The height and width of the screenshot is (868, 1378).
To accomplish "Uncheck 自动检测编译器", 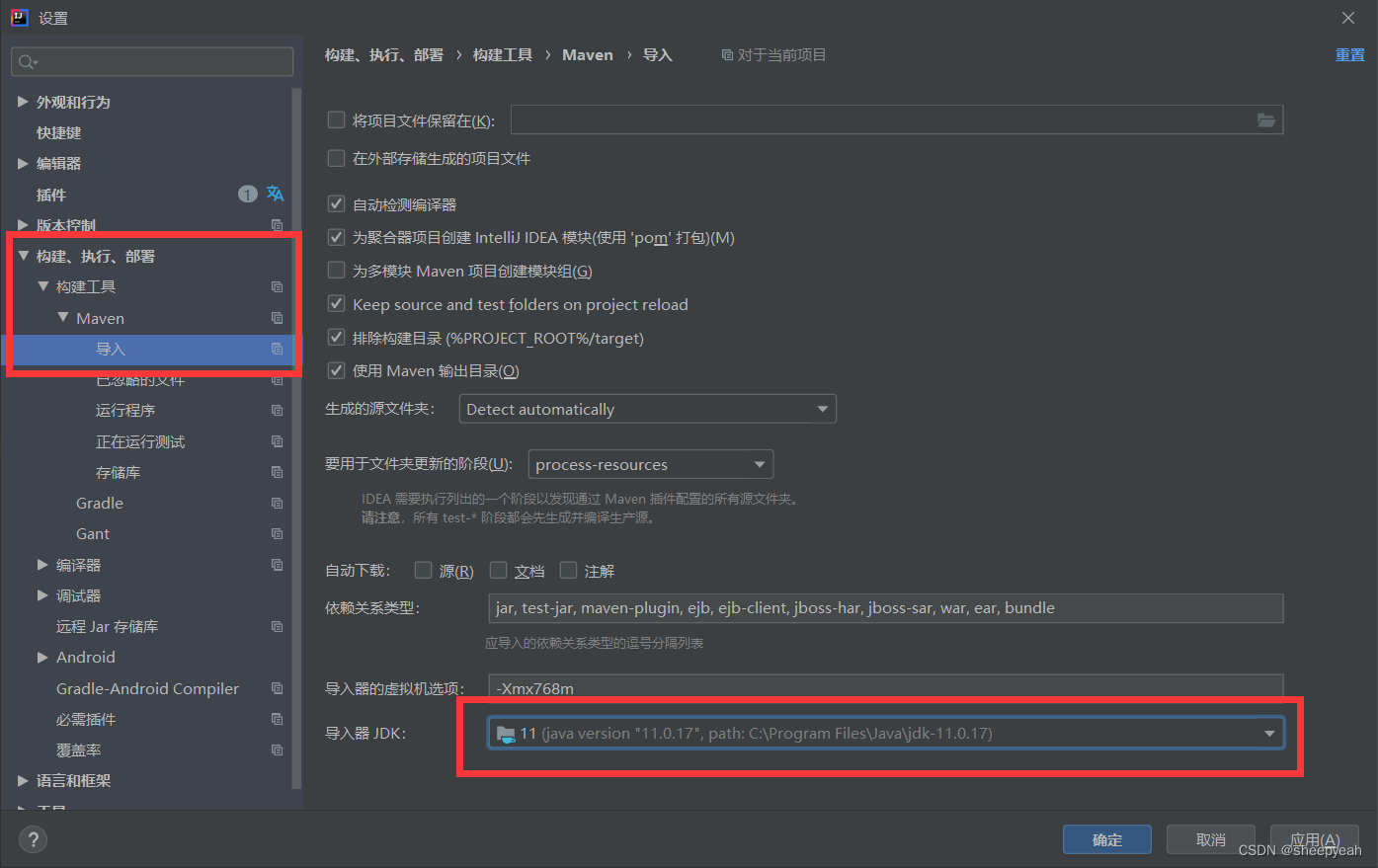I will (335, 204).
